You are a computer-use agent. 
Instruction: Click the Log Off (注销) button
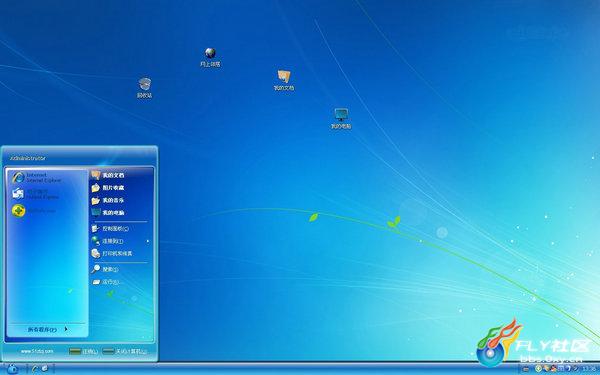(83, 351)
